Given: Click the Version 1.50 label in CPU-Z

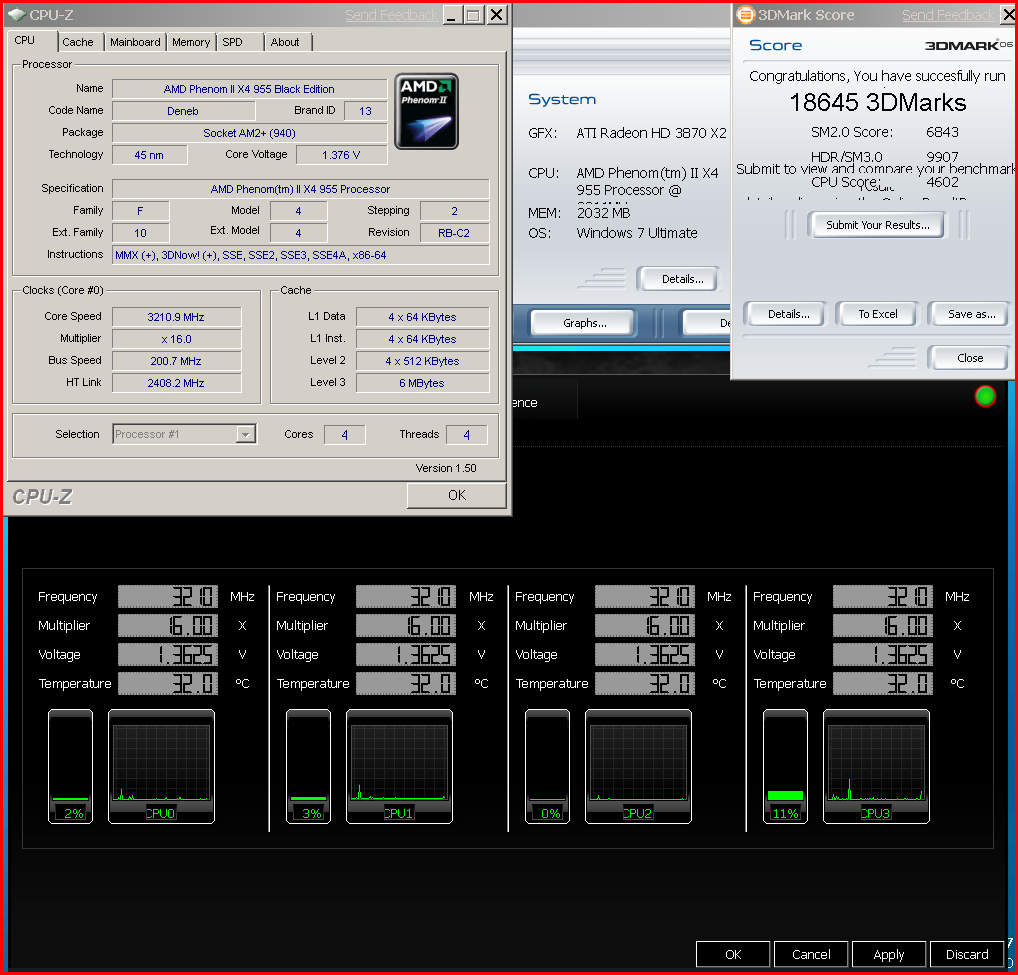Looking at the screenshot, I should click(x=446, y=468).
